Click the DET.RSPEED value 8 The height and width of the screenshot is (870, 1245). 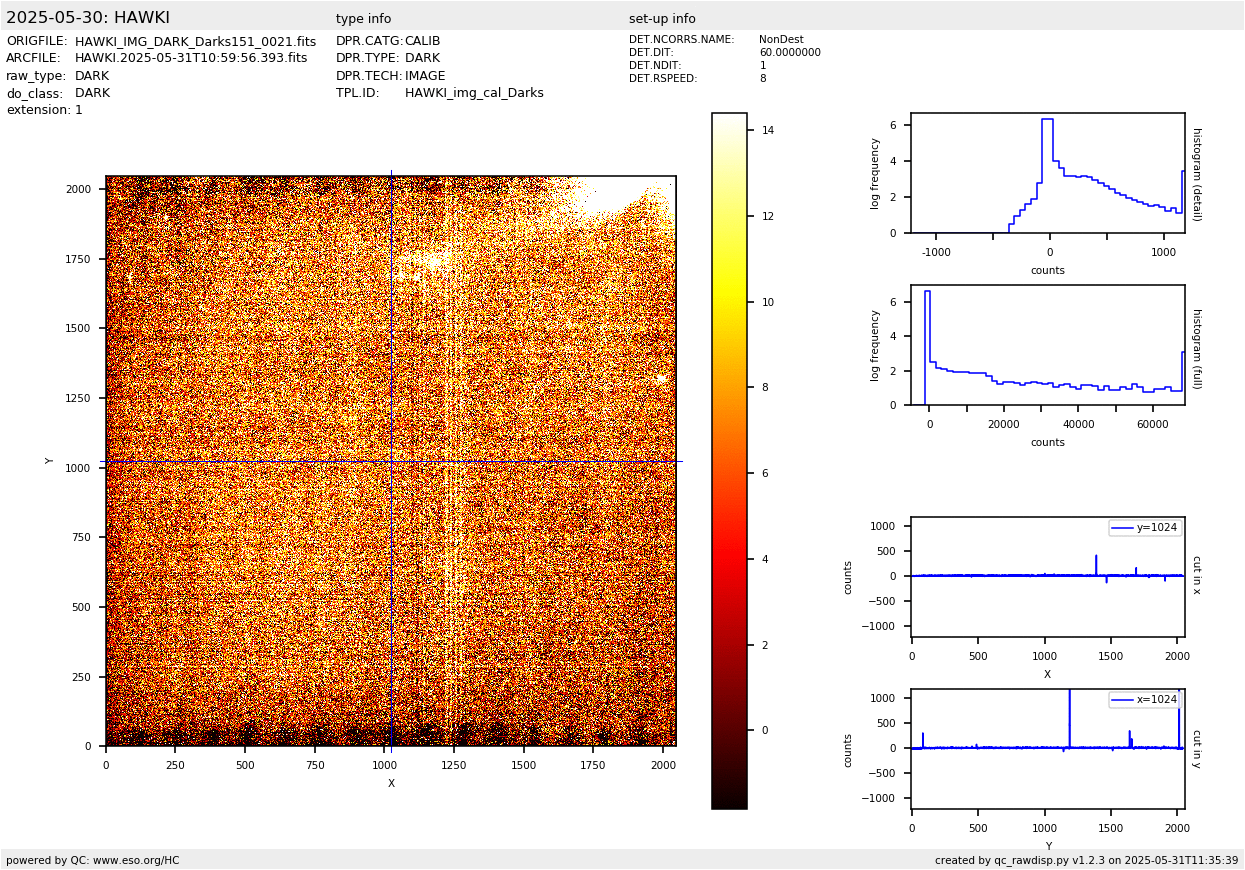point(763,79)
